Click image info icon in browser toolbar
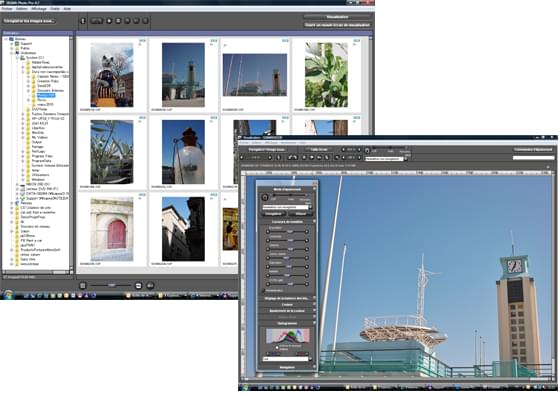560x393 pixels. (83, 21)
